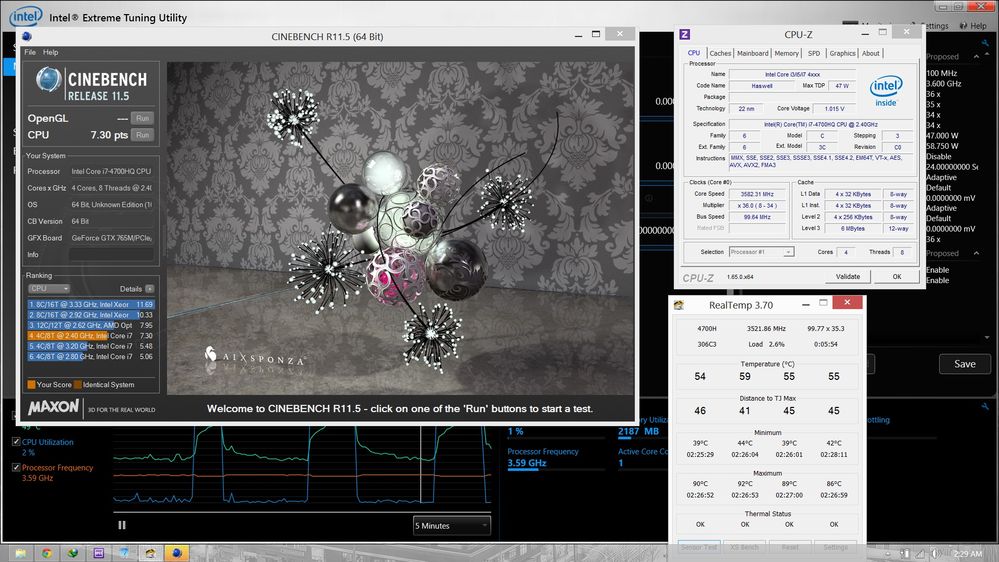Click the Intel logo in XTU title bar
The height and width of the screenshot is (562, 999).
click(25, 16)
